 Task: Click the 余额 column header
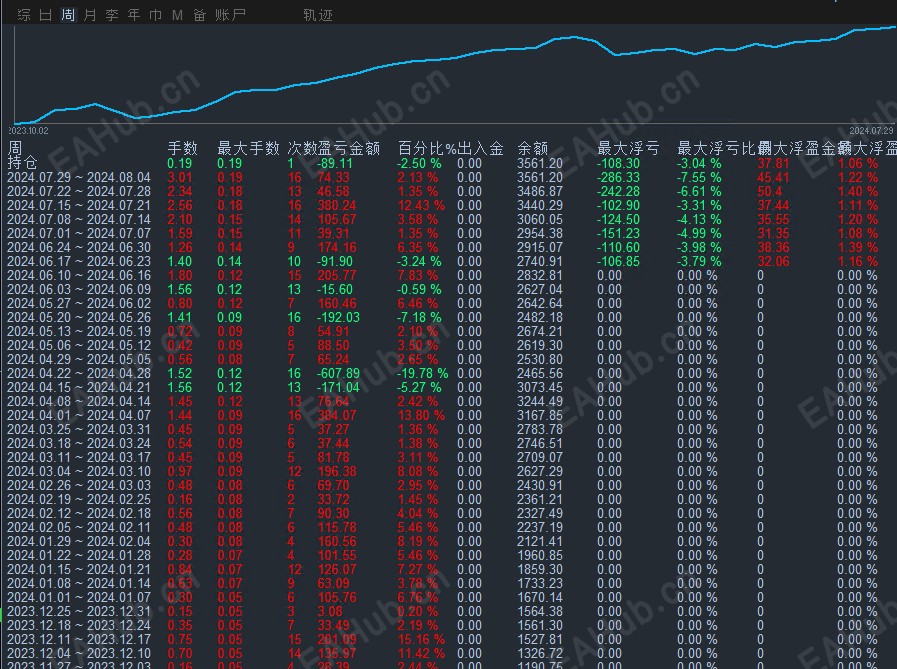(x=533, y=149)
